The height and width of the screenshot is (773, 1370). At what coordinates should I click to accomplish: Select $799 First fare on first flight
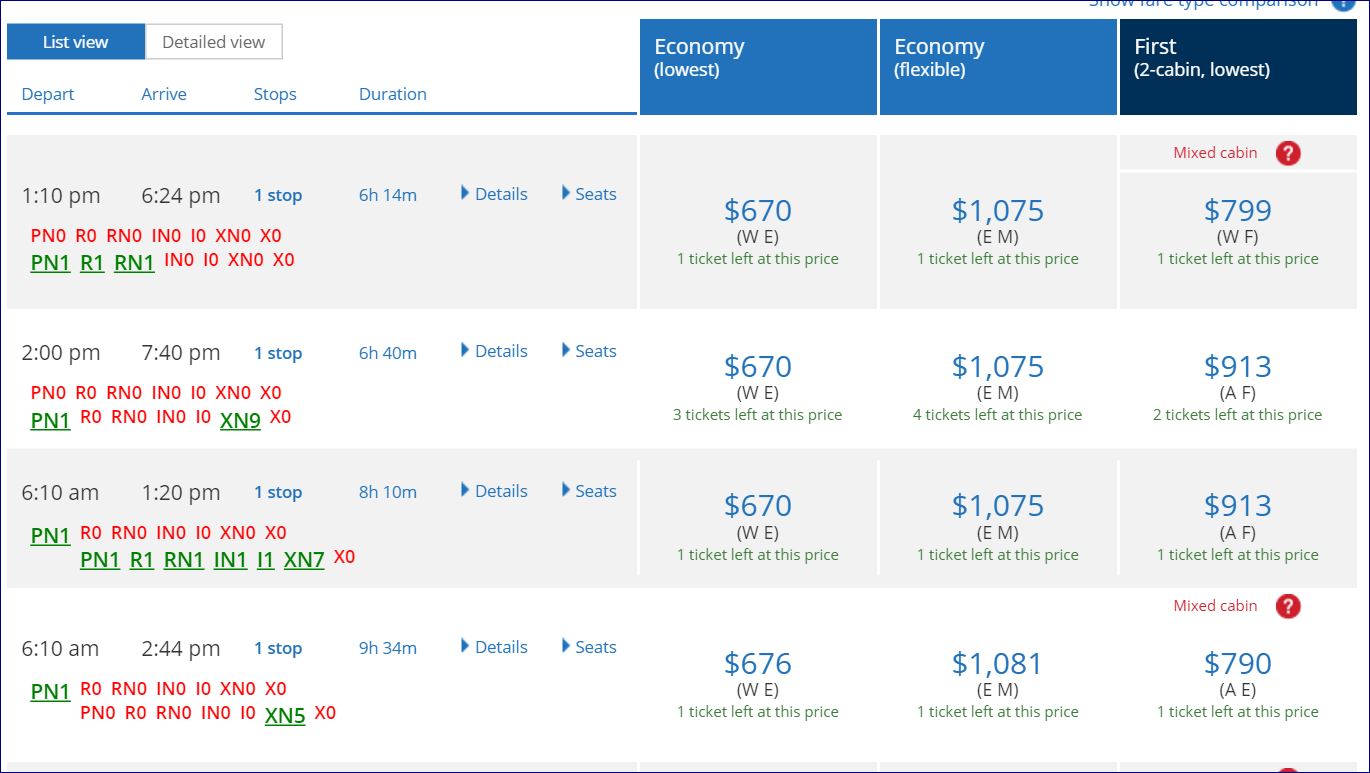click(x=1237, y=211)
